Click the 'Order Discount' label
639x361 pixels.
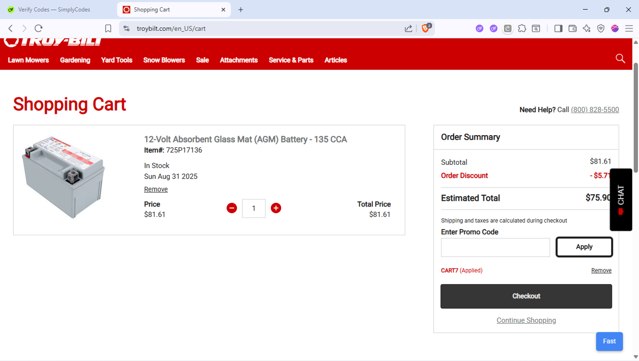tap(464, 176)
